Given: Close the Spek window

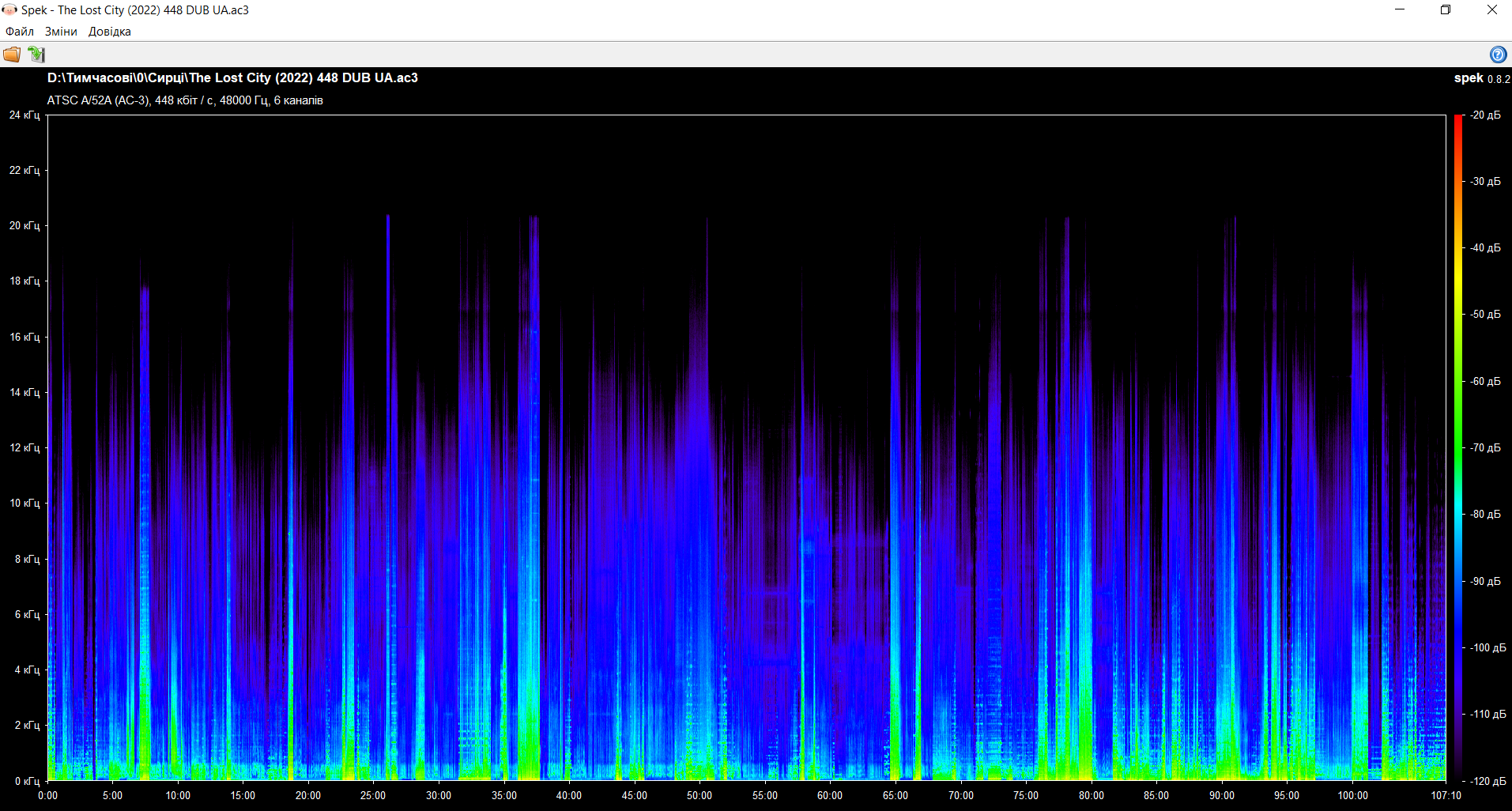Looking at the screenshot, I should pos(1491,9).
